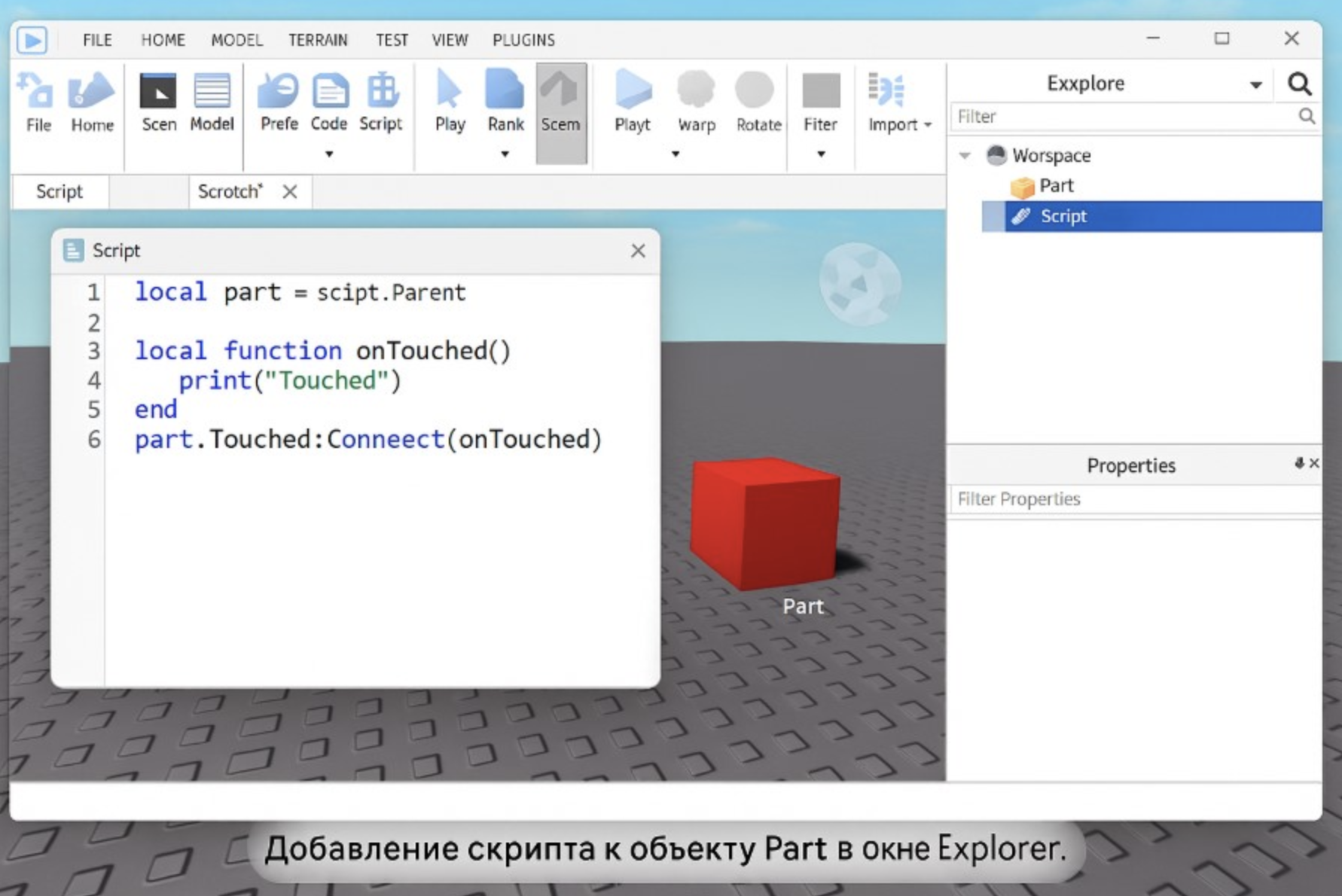Click the red Part cube in viewport
Image resolution: width=1342 pixels, height=896 pixels.
point(764,524)
